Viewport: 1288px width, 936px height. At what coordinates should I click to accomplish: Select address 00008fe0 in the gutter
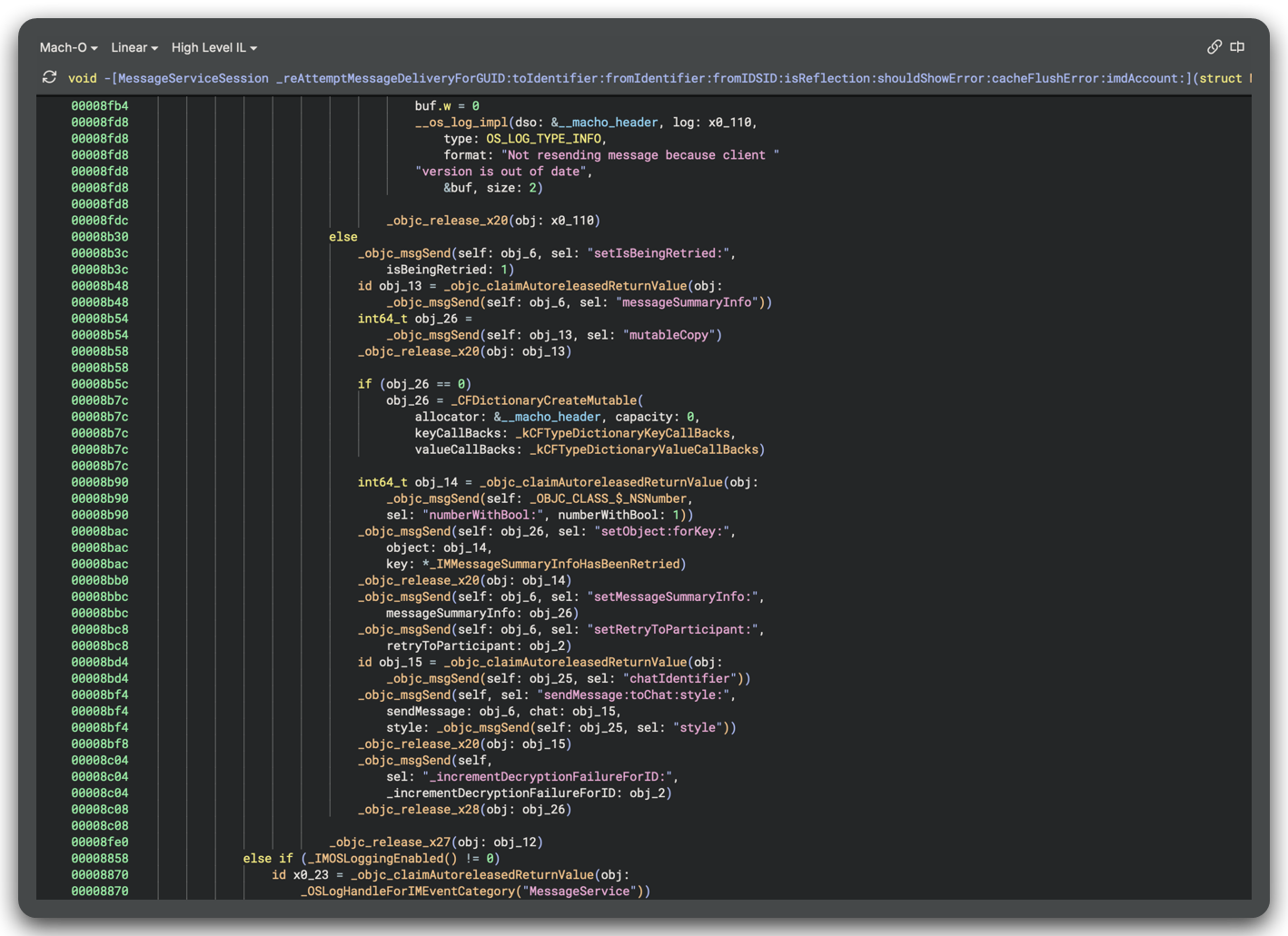[x=100, y=842]
